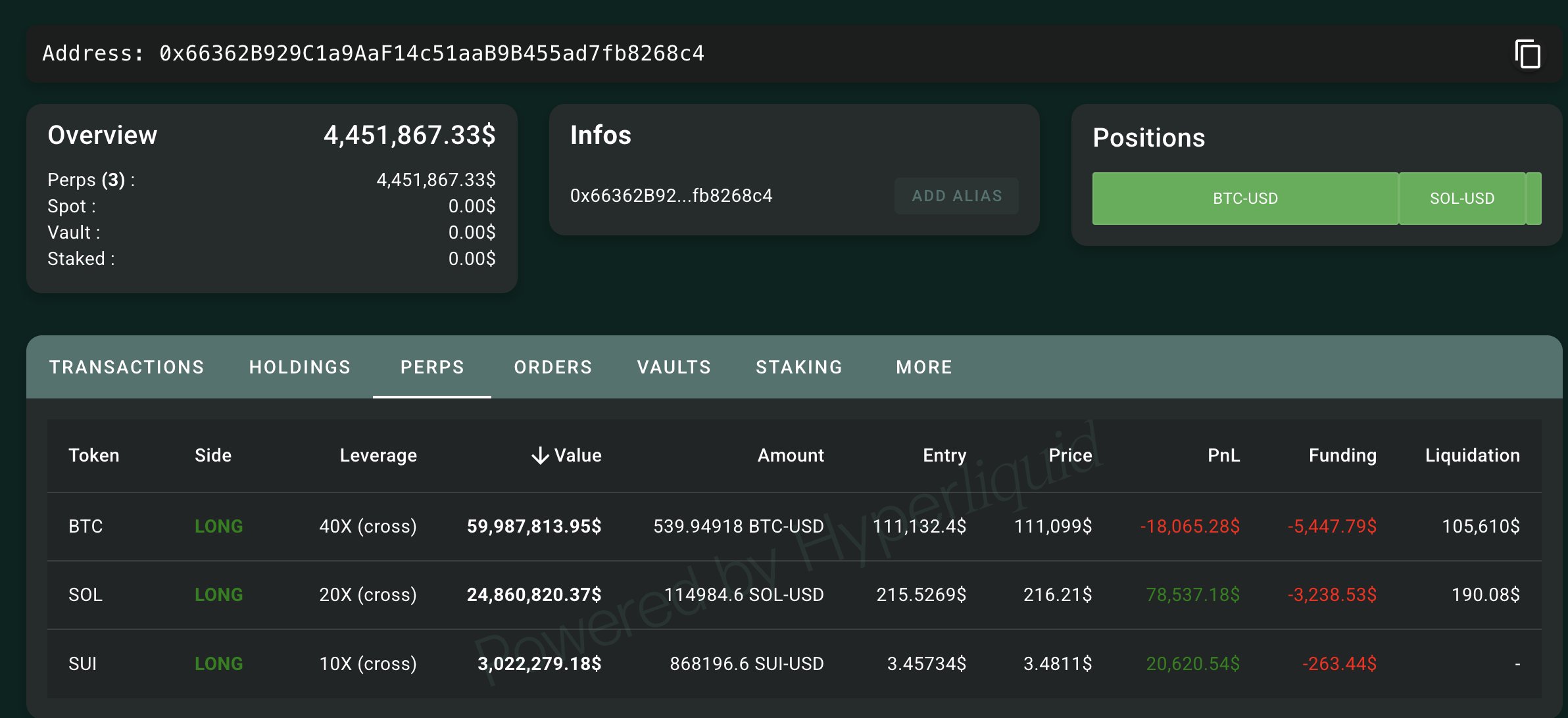Click the shortened address 0x66362B92...fb8268c4

[x=671, y=196]
